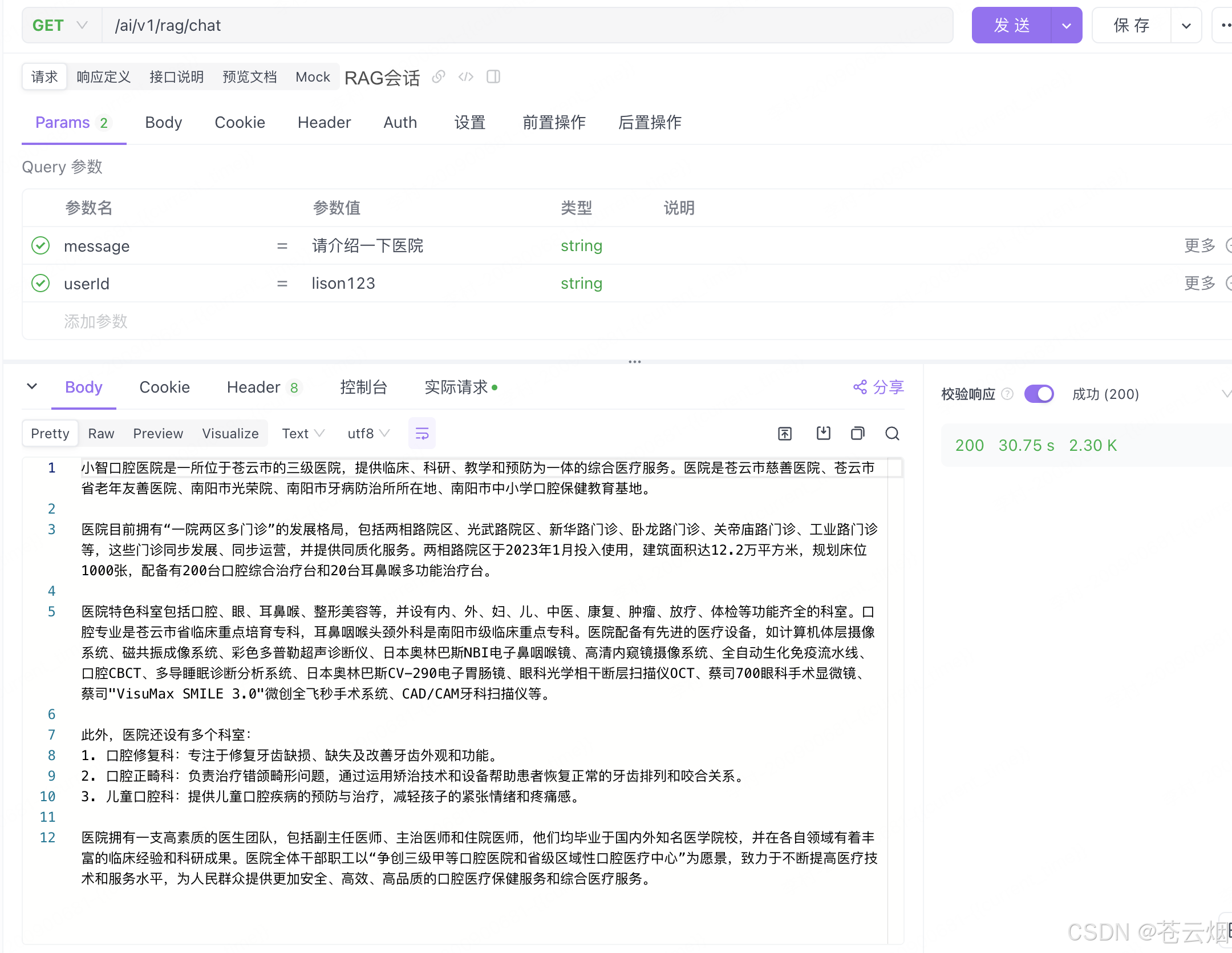Click the 发送 button
This screenshot has width=1232, height=953.
click(x=1012, y=26)
